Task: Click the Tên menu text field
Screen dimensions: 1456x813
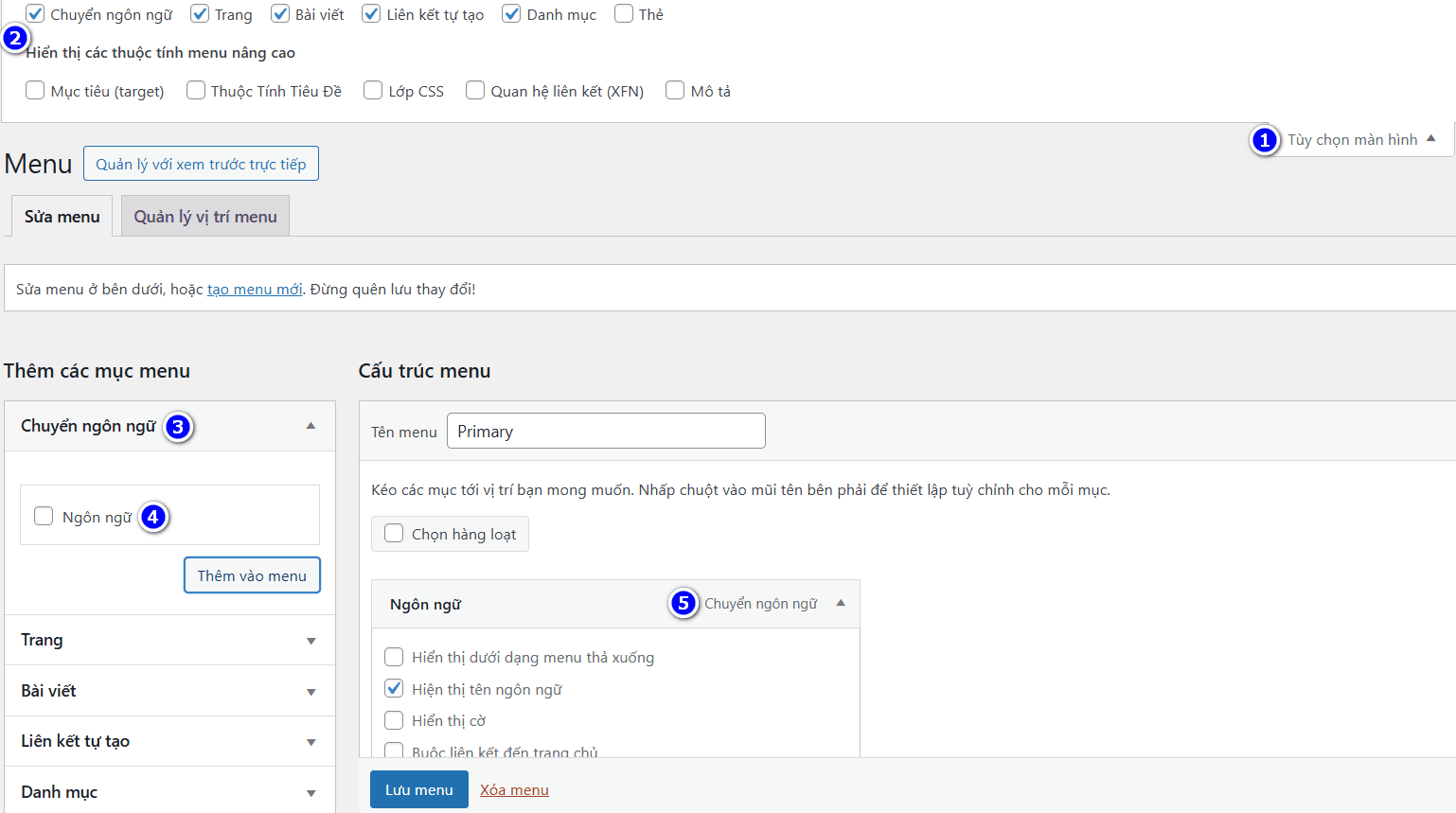Action: (x=606, y=432)
